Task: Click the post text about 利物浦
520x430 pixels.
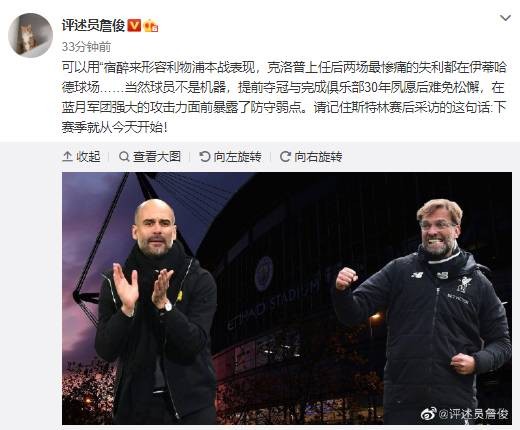Action: [x=284, y=97]
